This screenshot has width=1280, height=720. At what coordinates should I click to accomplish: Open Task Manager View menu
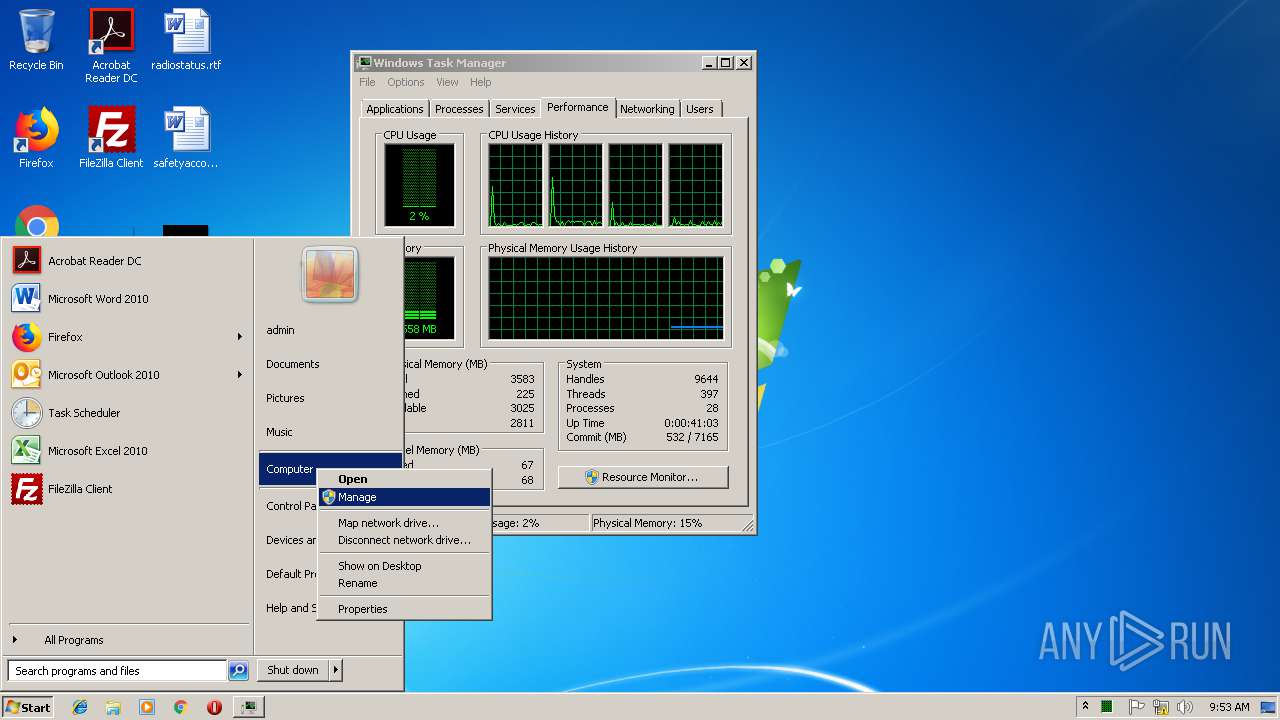click(x=447, y=82)
